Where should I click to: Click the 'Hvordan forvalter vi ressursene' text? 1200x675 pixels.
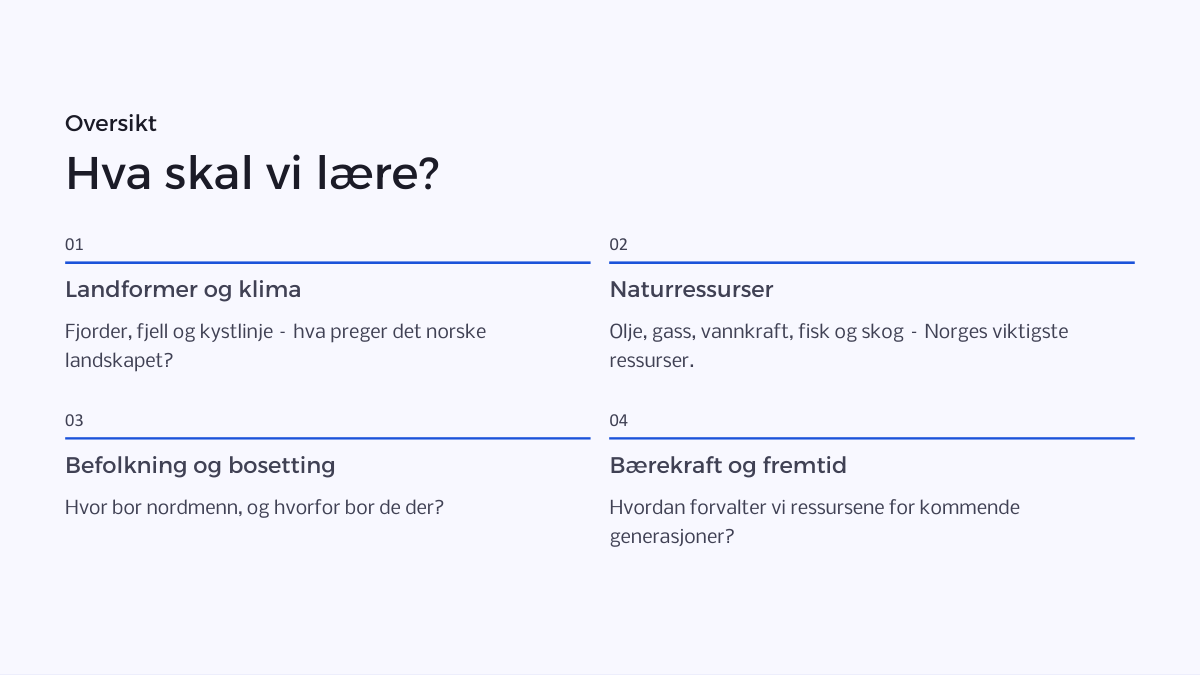tap(815, 522)
